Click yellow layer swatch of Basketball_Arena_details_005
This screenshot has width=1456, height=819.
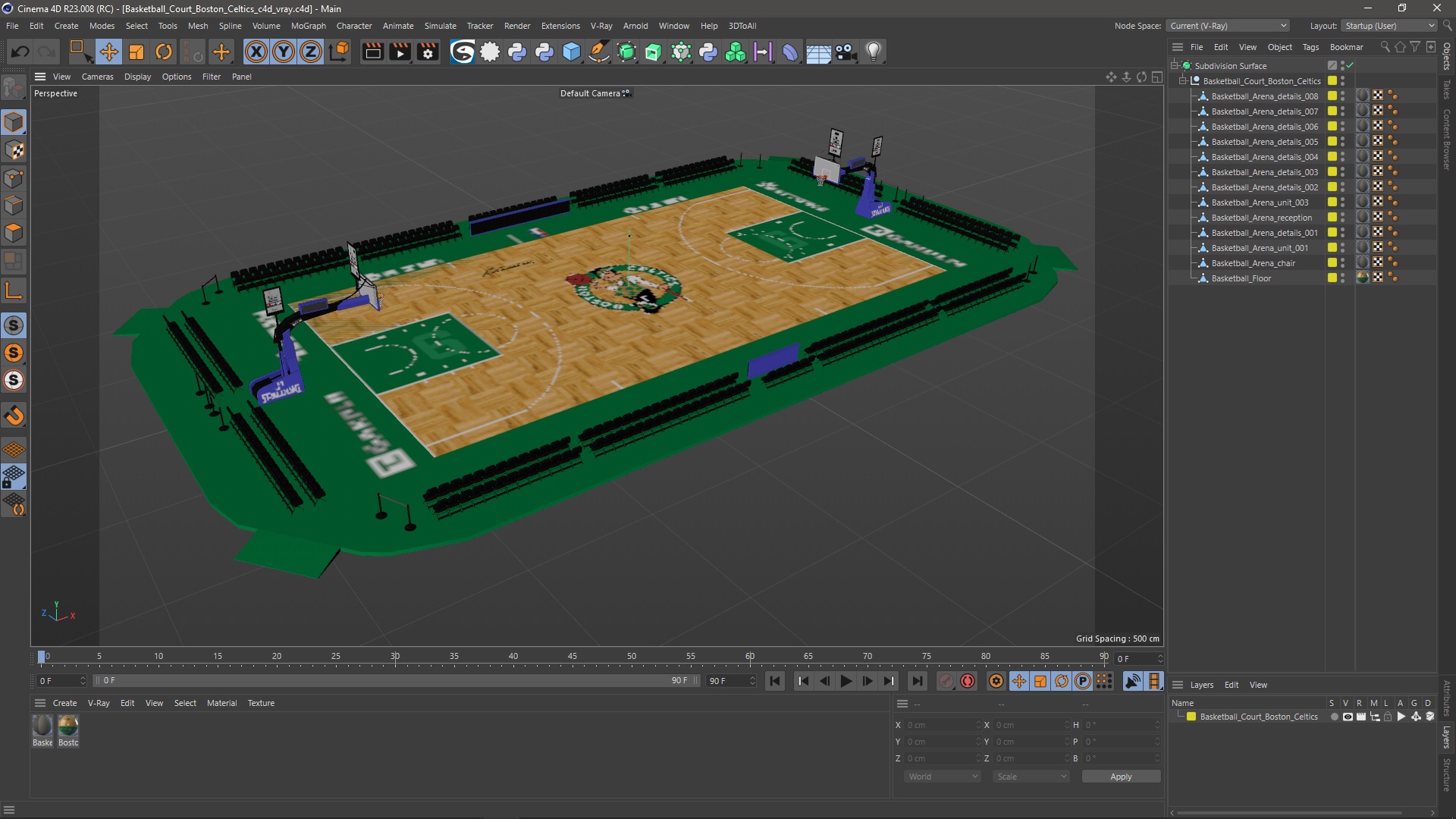[1332, 142]
